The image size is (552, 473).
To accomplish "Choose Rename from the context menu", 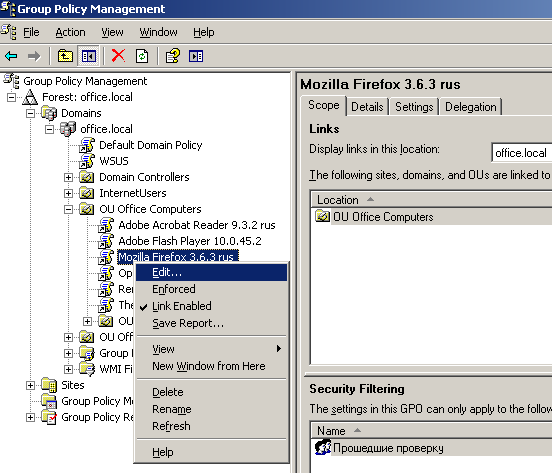I will (212, 409).
